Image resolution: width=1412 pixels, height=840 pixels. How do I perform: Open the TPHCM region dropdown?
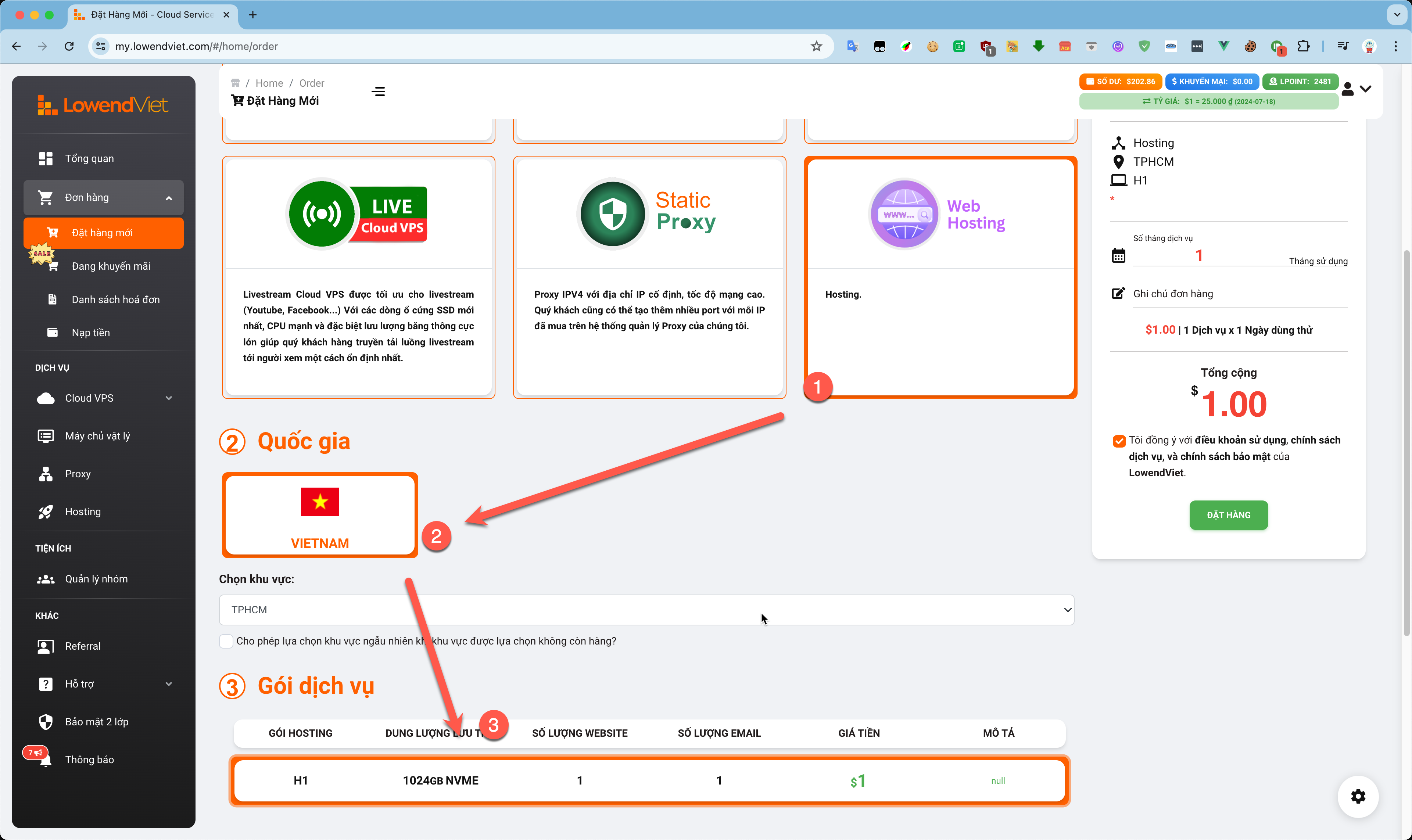point(646,610)
